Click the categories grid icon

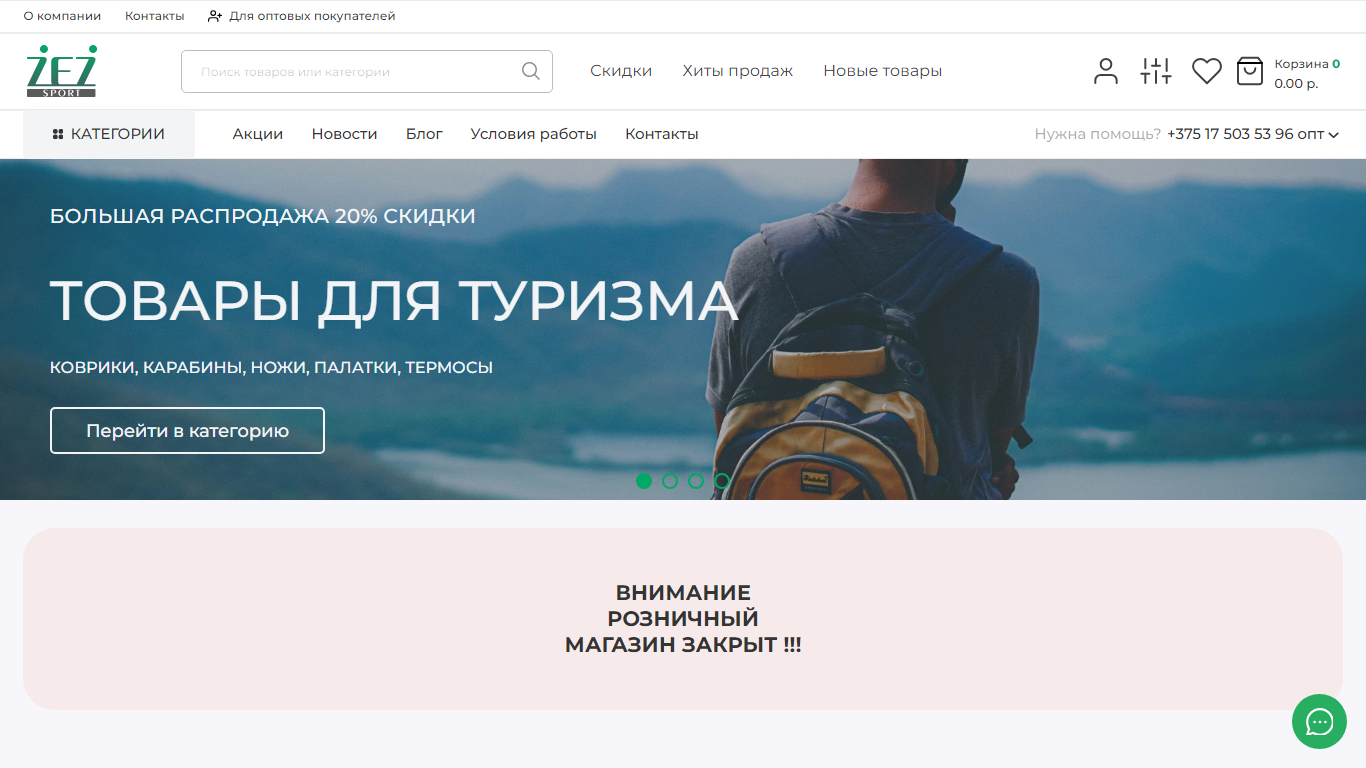tap(58, 134)
